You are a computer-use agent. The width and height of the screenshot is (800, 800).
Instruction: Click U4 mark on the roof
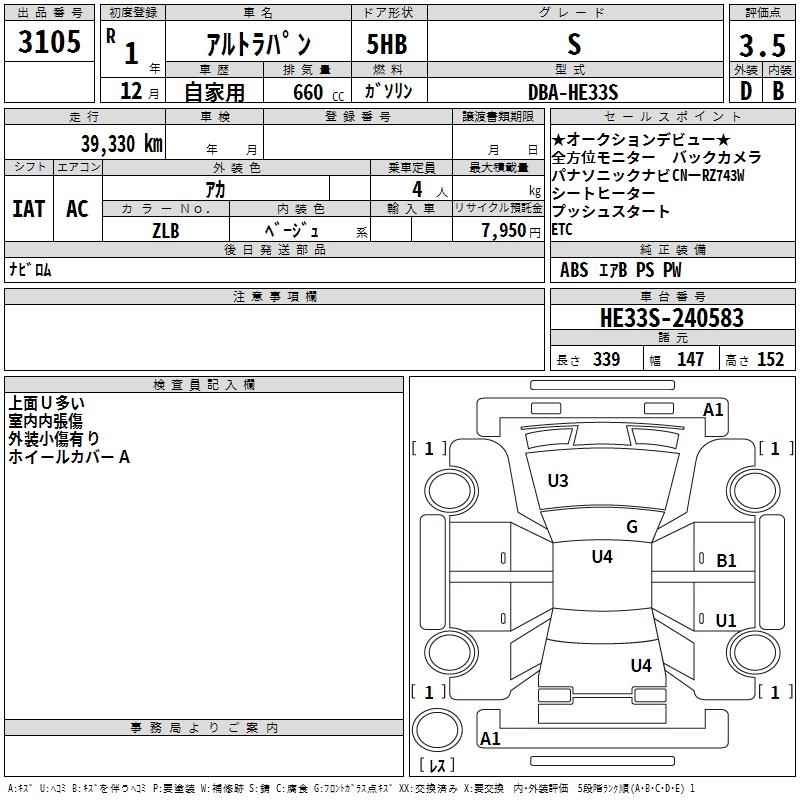pos(602,557)
